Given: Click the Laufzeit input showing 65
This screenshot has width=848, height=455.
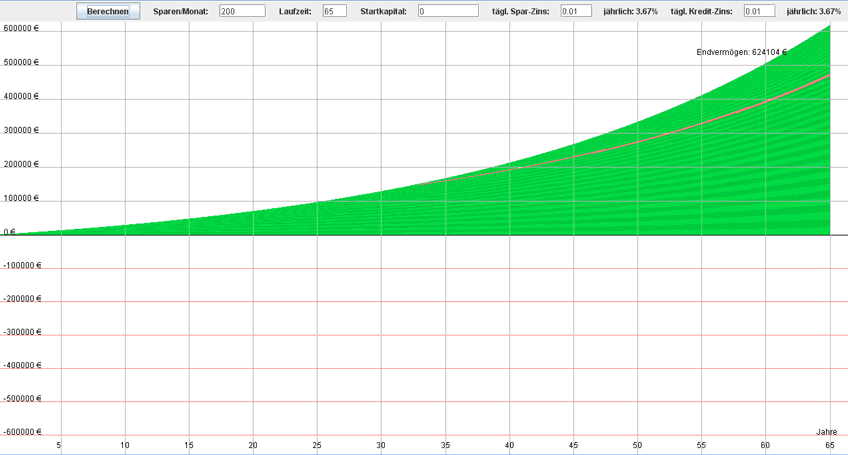Looking at the screenshot, I should [334, 11].
